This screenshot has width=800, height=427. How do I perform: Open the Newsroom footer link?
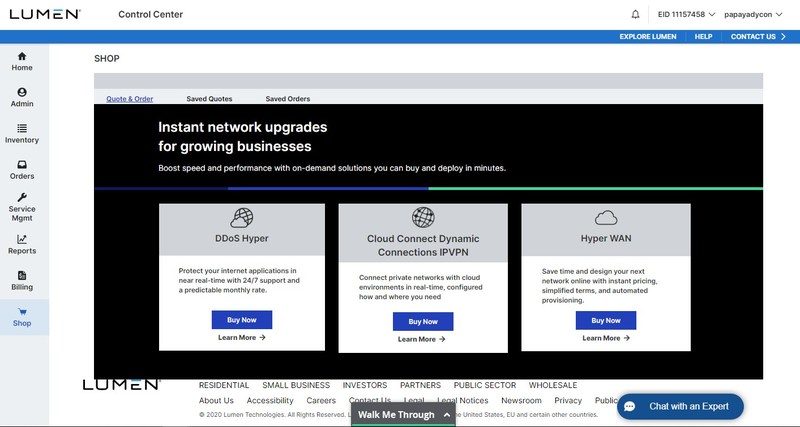(521, 400)
